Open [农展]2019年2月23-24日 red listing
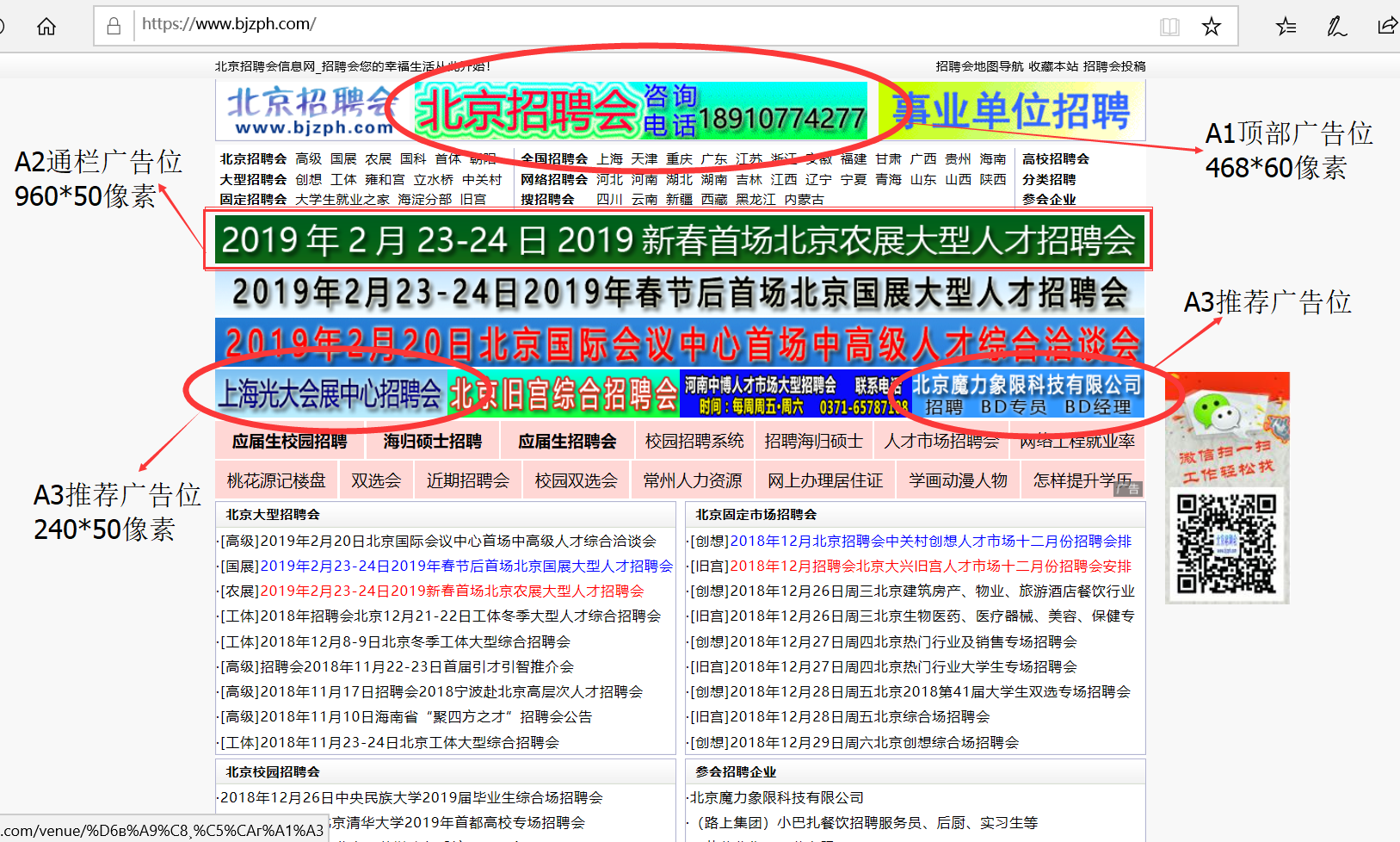The width and height of the screenshot is (1400, 842). [432, 591]
